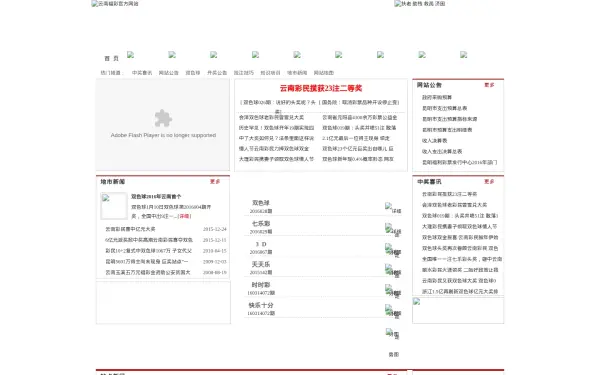Viewport: 600px width, 375px height.
Task: Open the 开奖公告 hot channel link
Action: coord(217,73)
